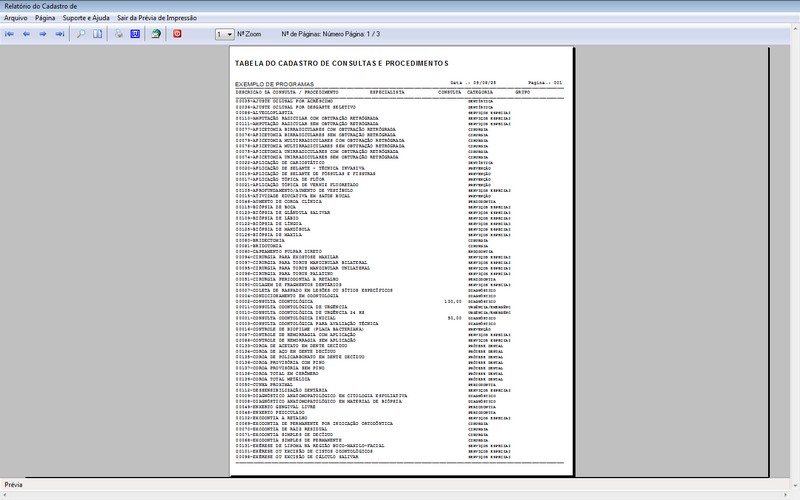Click the Prévia status bar label

(x=14, y=484)
